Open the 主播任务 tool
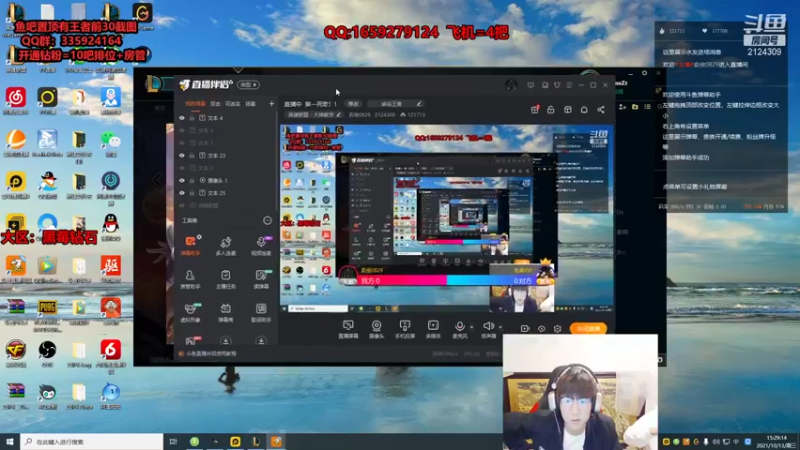 pos(226,279)
